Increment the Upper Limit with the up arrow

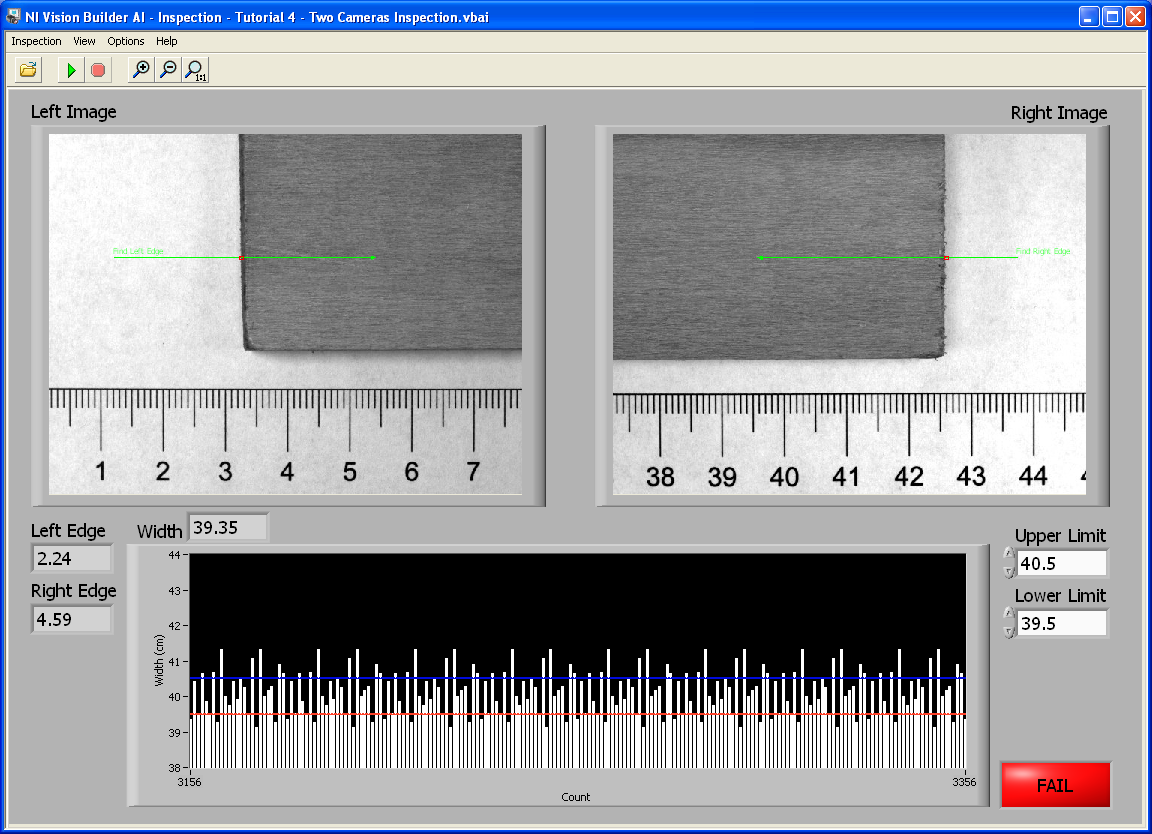pyautogui.click(x=1009, y=555)
